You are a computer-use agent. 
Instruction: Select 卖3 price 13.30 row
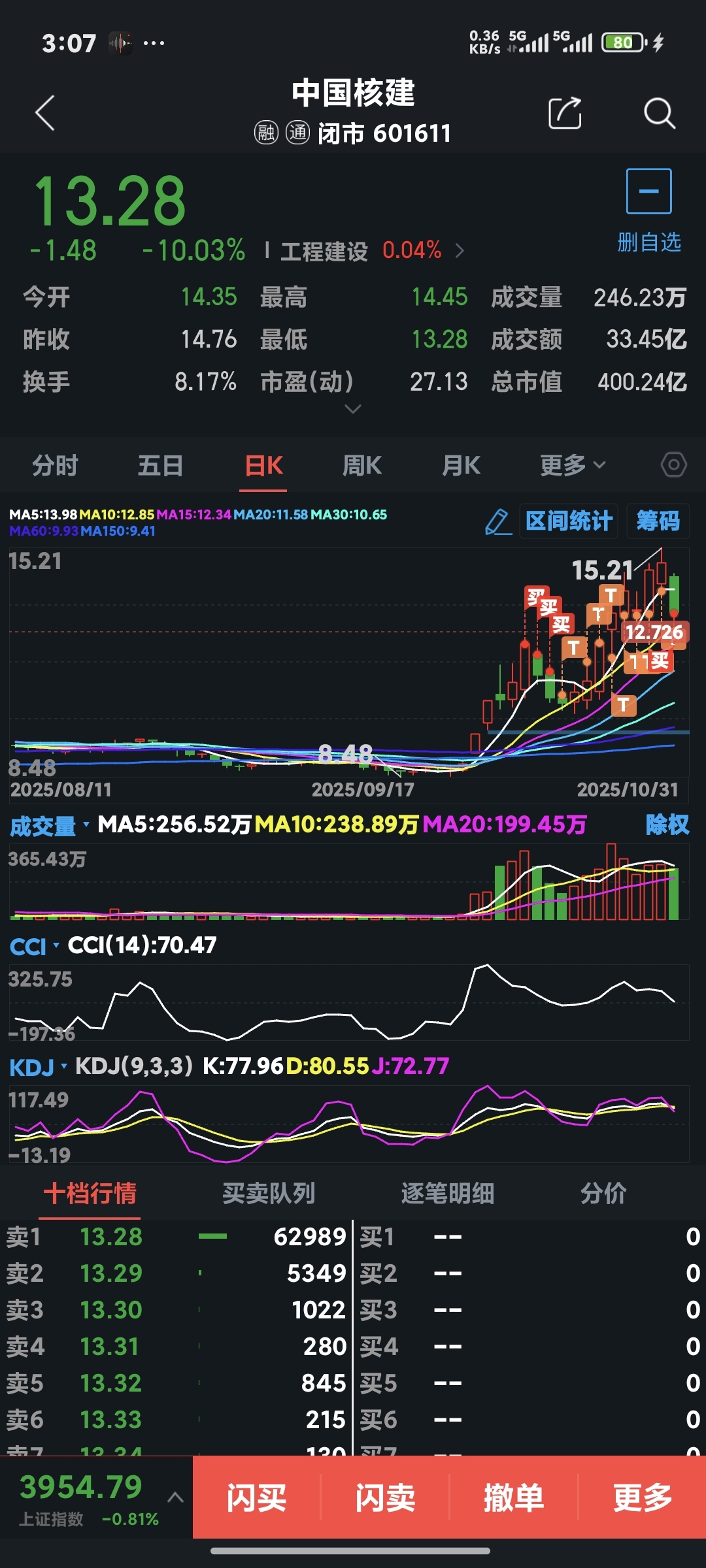pyautogui.click(x=176, y=1310)
